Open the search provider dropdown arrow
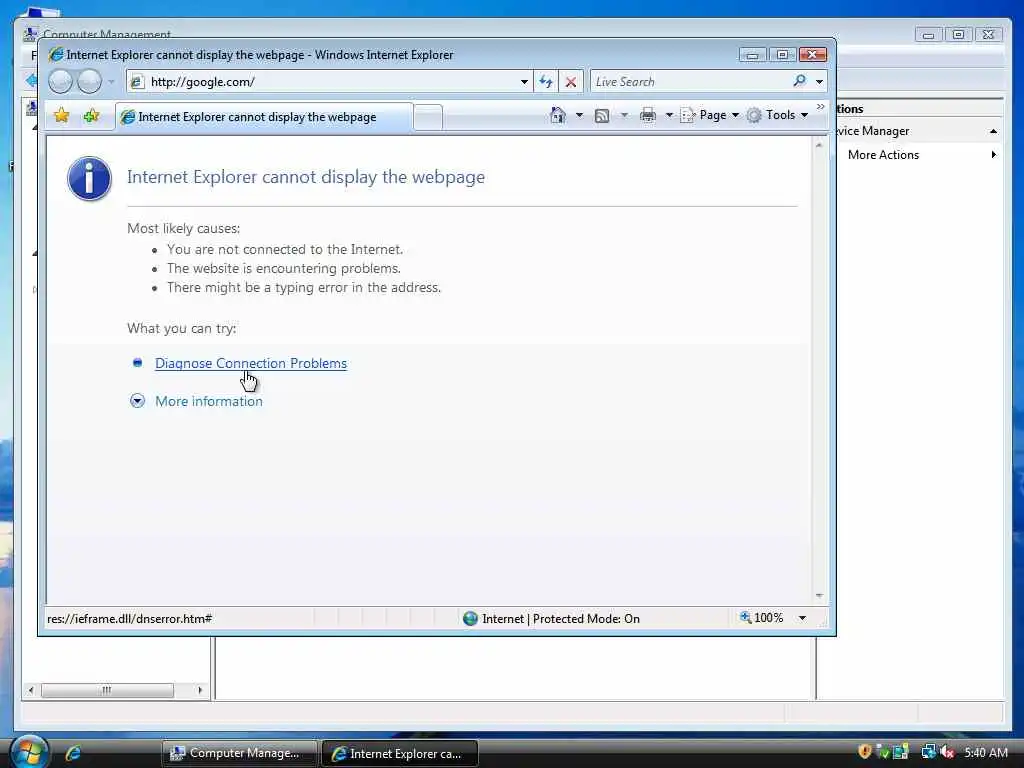Screen dimensions: 1024x768 819,82
